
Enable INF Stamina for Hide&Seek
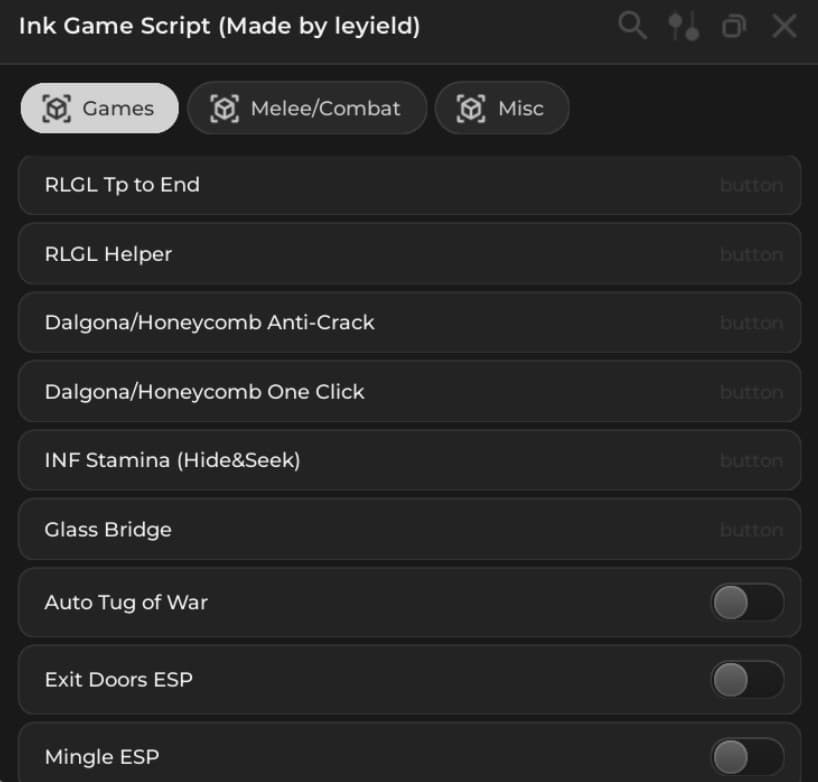[x=409, y=460]
